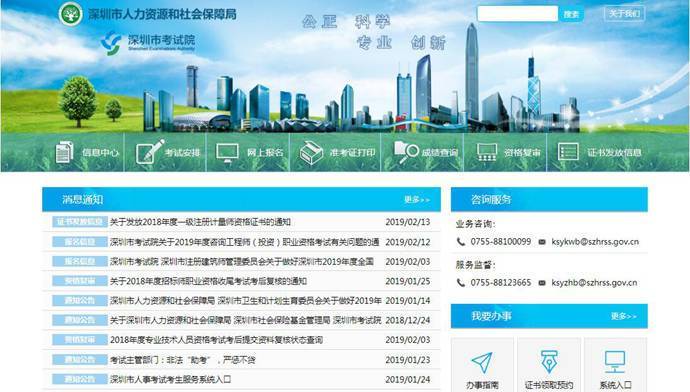The height and width of the screenshot is (392, 690).
Task: Open the 招标师职业资格收尾考试 notice
Action: [208, 281]
